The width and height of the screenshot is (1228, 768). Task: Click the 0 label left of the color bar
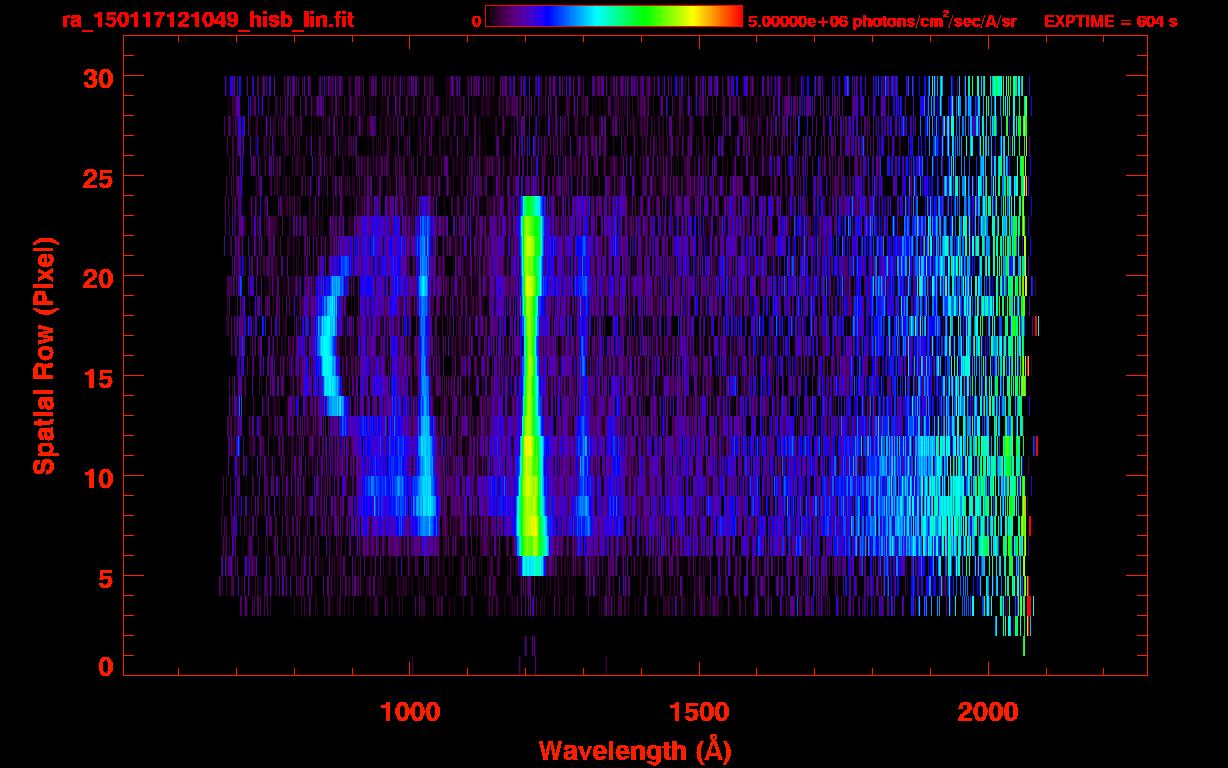(476, 21)
